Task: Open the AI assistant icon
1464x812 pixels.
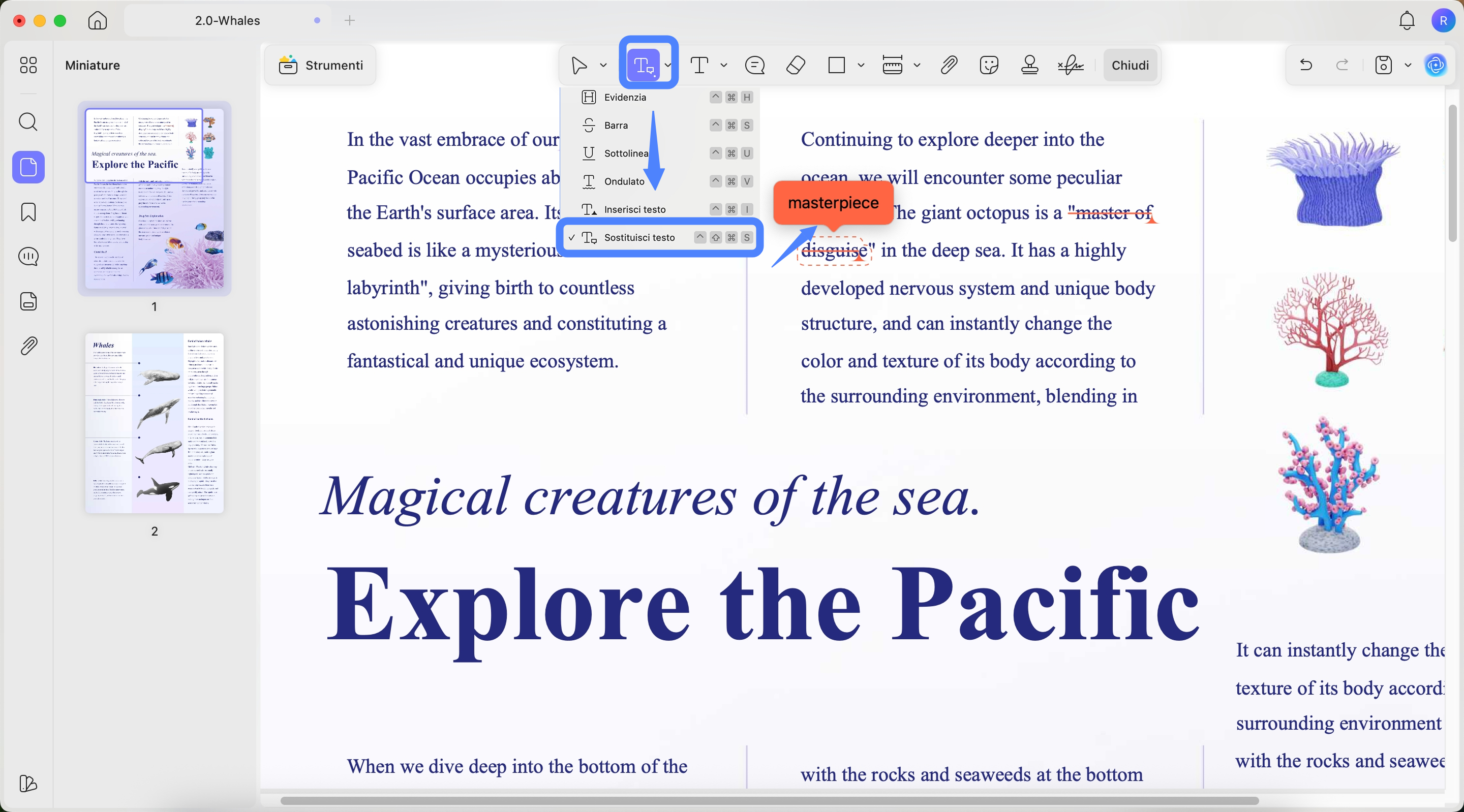Action: pyautogui.click(x=1436, y=66)
